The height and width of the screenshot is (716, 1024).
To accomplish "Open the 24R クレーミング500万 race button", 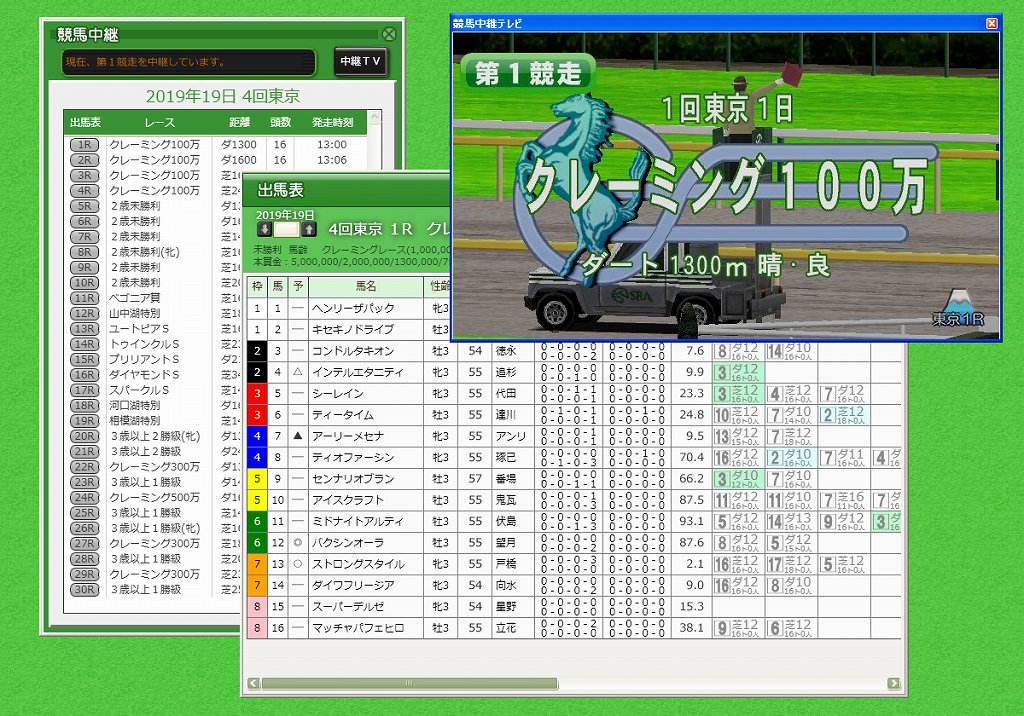I will pyautogui.click(x=85, y=498).
